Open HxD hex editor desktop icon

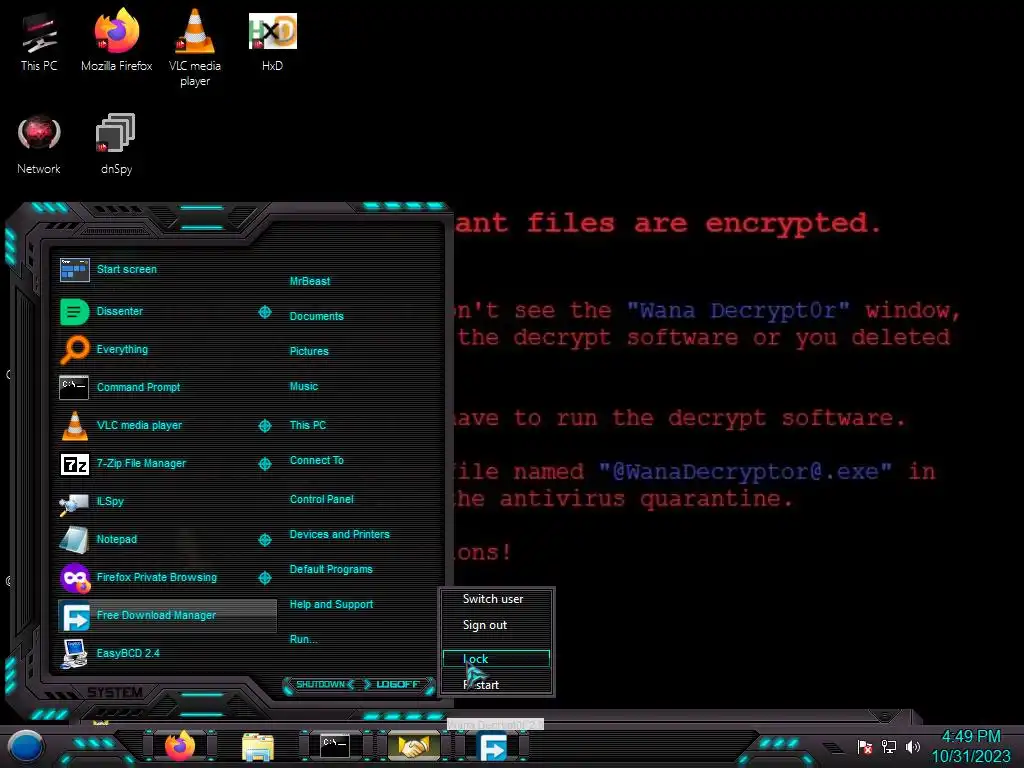point(272,42)
